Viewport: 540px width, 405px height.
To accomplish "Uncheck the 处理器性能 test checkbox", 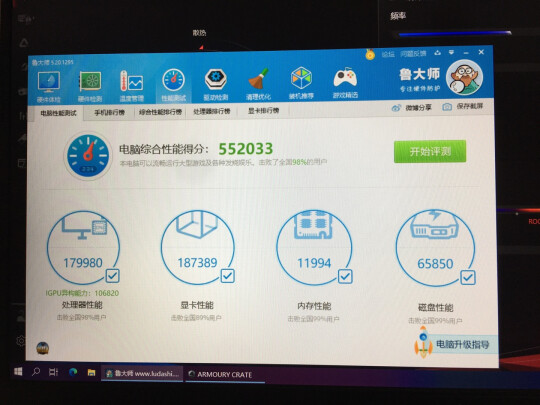I will [112, 276].
